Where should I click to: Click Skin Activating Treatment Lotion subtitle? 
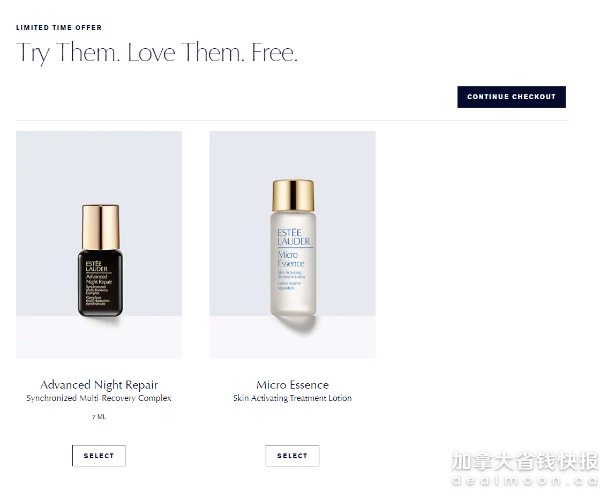click(x=292, y=398)
